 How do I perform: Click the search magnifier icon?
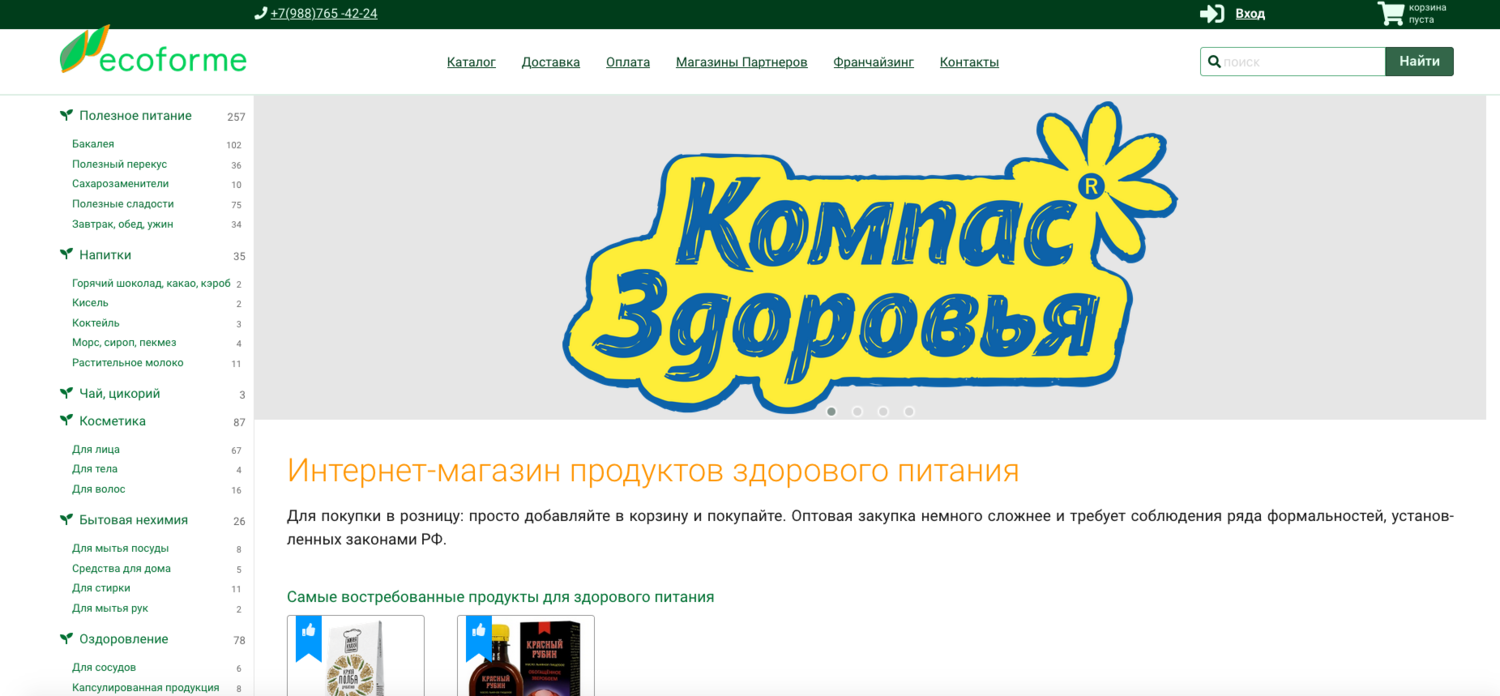pyautogui.click(x=1214, y=62)
